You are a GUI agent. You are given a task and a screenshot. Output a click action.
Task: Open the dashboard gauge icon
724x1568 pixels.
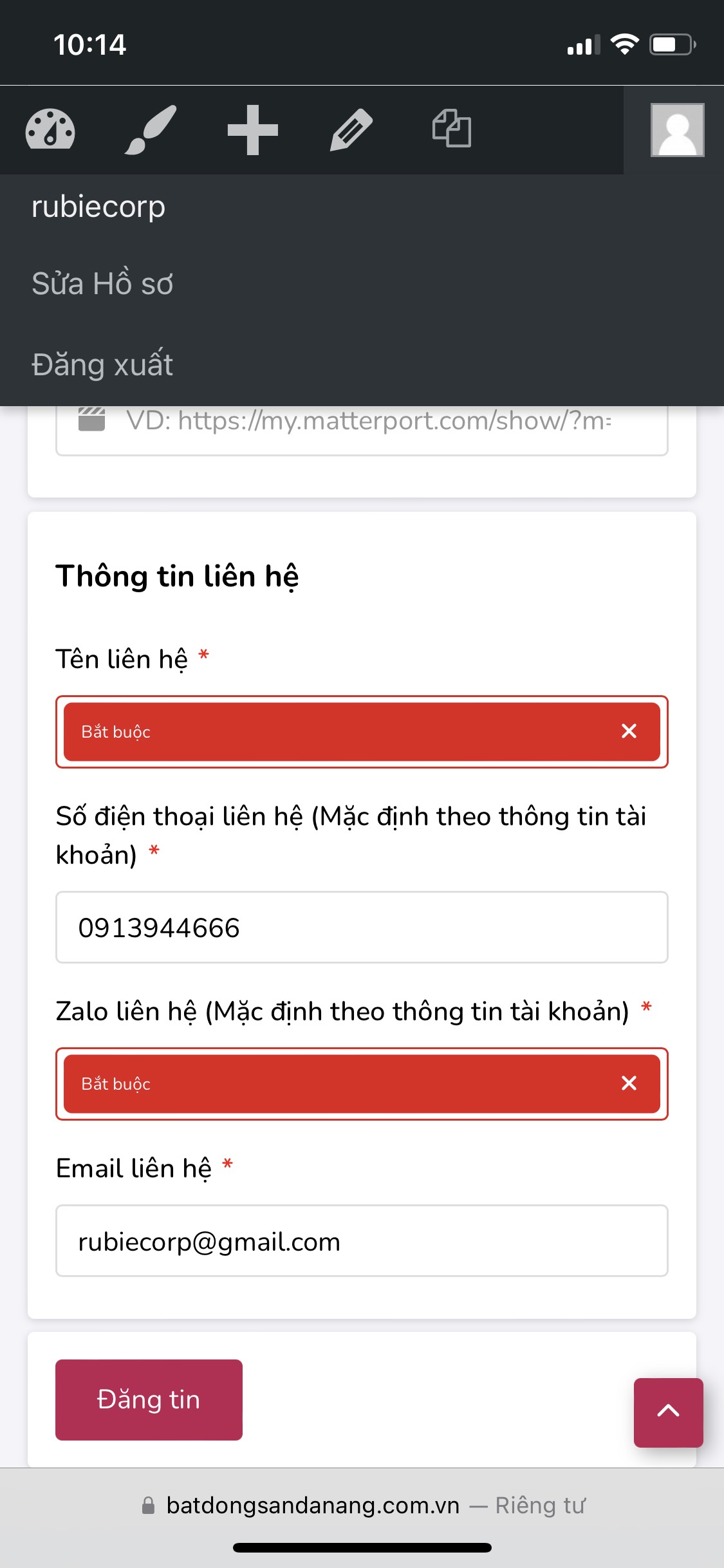point(50,130)
